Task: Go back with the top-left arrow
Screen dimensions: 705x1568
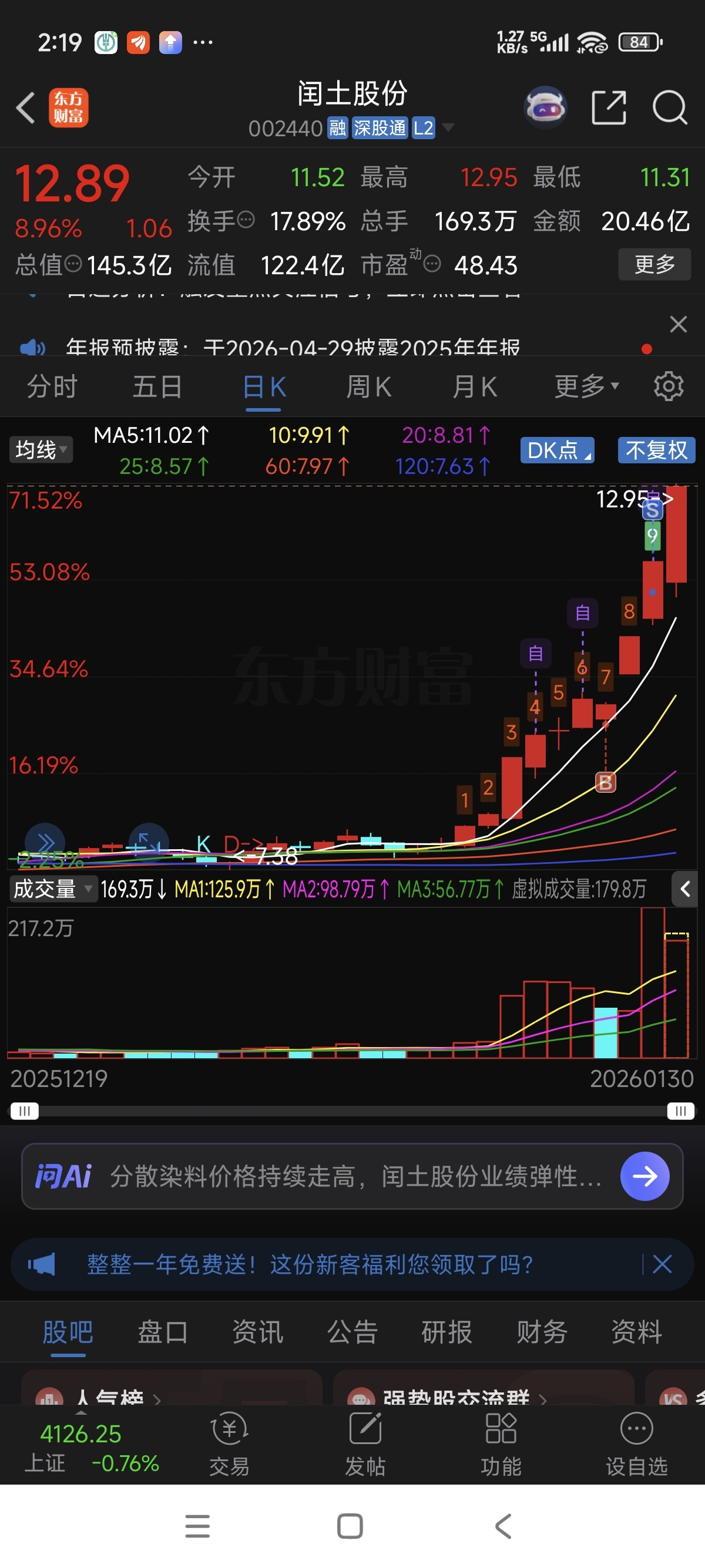Action: click(26, 107)
